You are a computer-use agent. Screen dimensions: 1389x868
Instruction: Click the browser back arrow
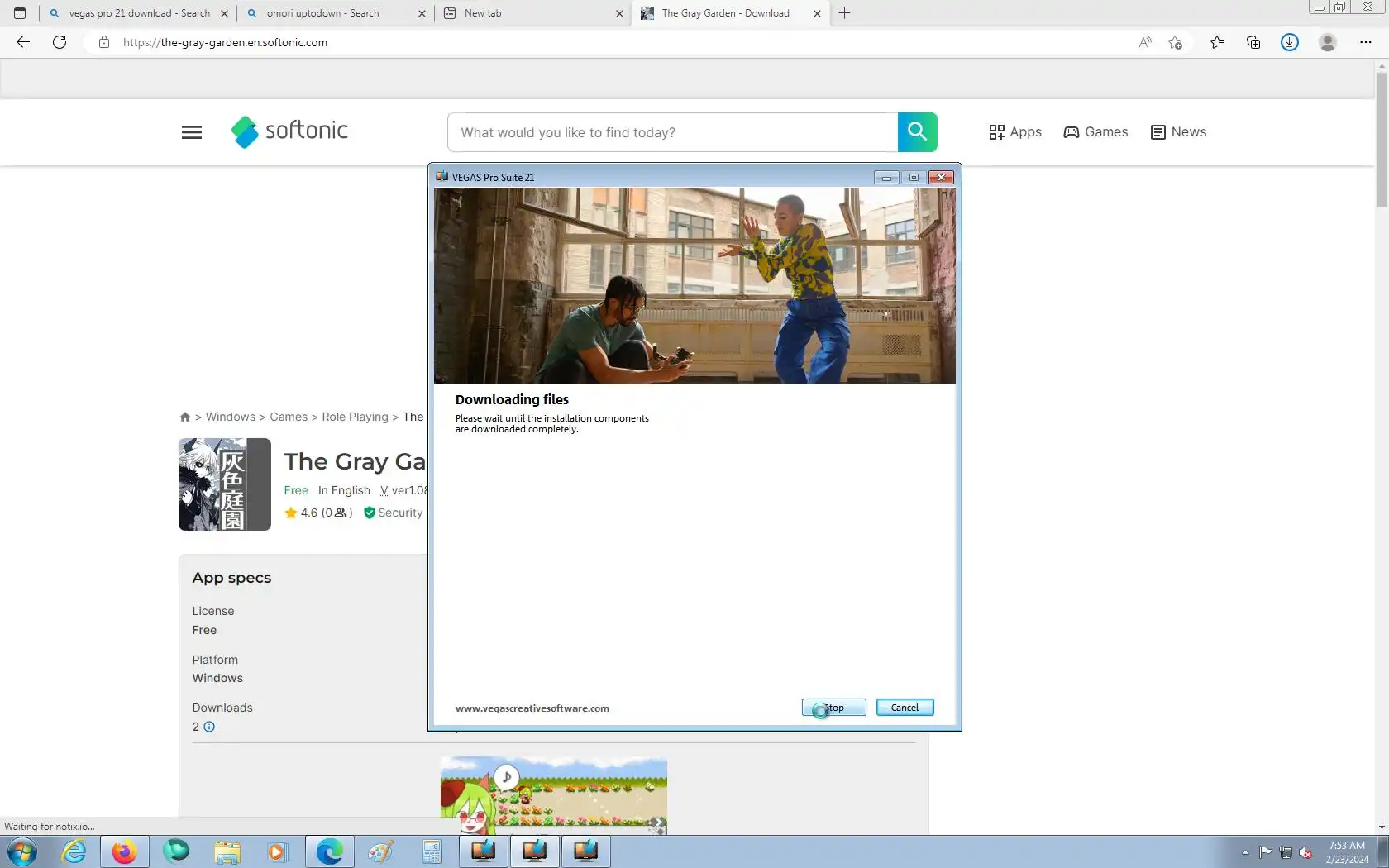coord(23,42)
